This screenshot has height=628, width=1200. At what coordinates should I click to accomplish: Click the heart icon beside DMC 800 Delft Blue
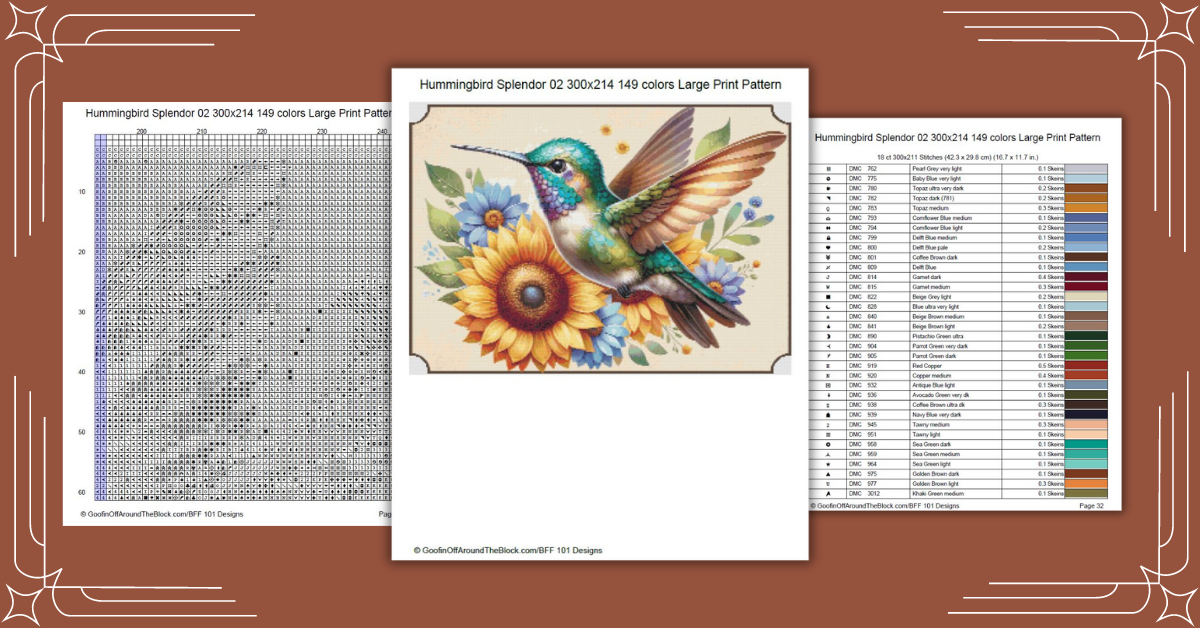tap(828, 247)
